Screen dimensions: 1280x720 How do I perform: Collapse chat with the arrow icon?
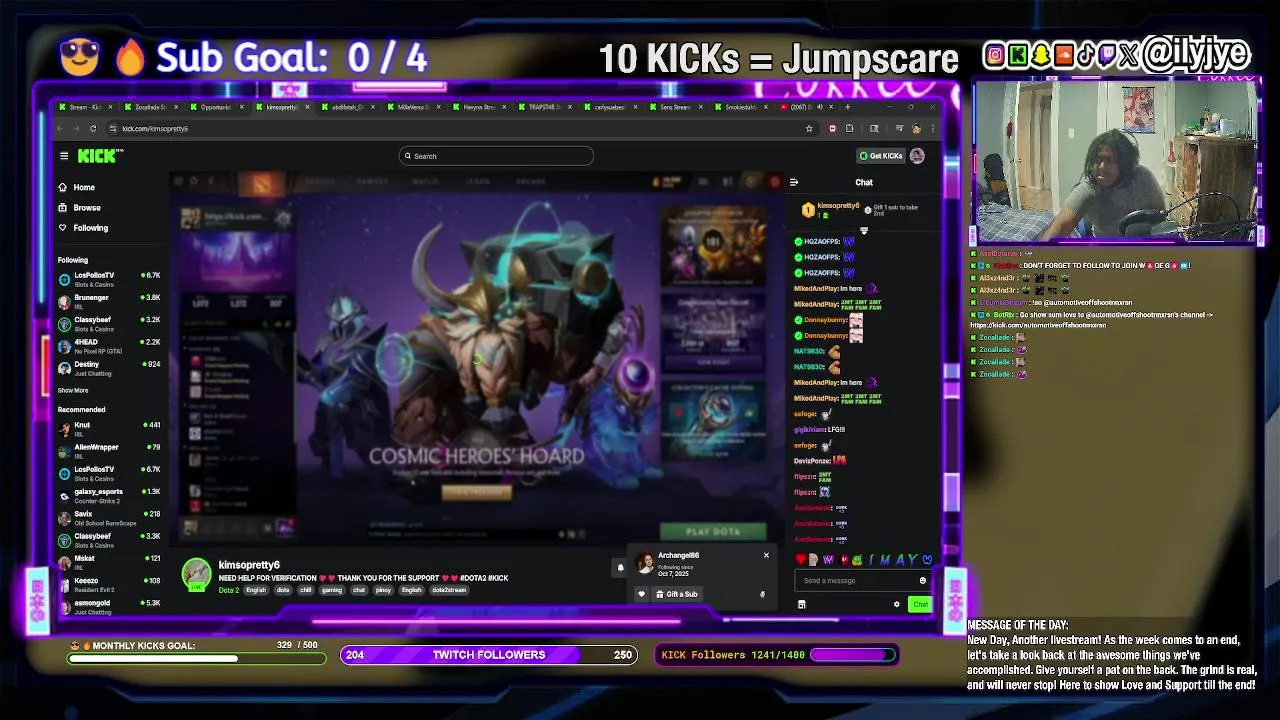pyautogui.click(x=794, y=182)
